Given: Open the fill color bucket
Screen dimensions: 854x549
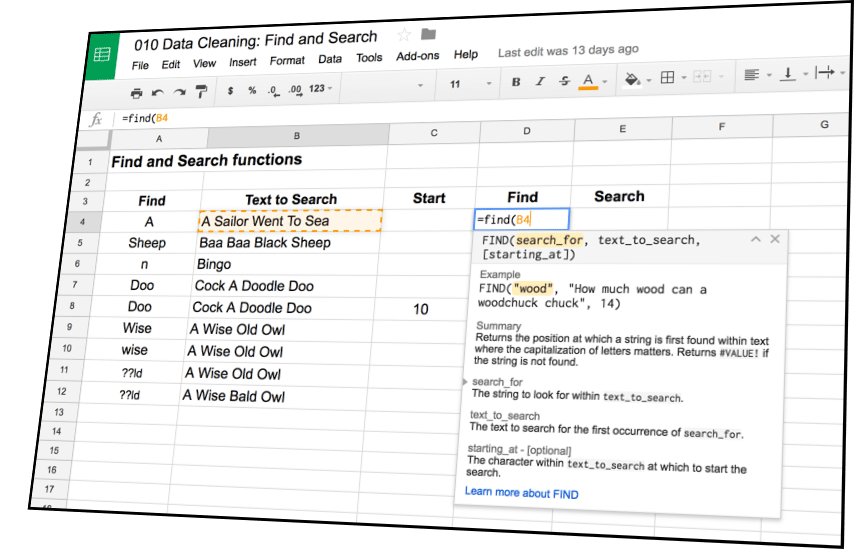Looking at the screenshot, I should tap(632, 80).
